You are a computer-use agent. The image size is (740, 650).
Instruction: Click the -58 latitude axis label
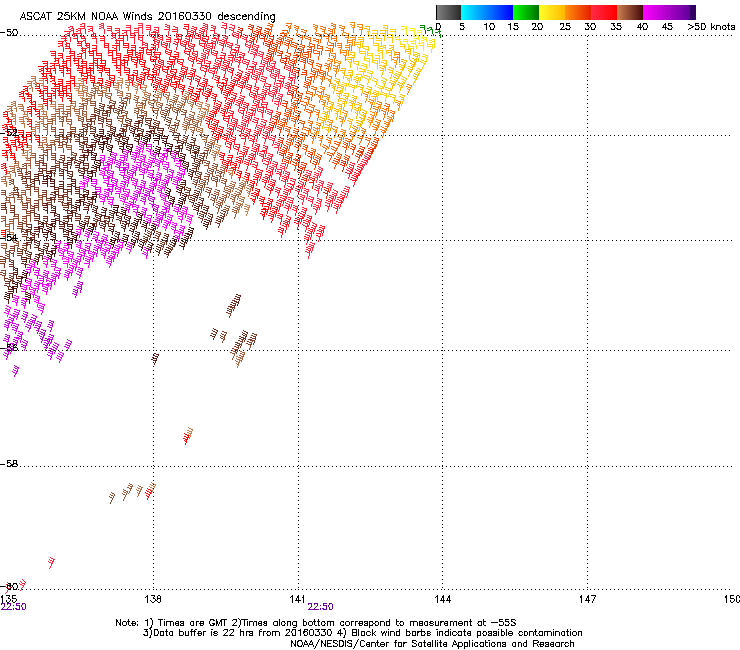[9, 464]
